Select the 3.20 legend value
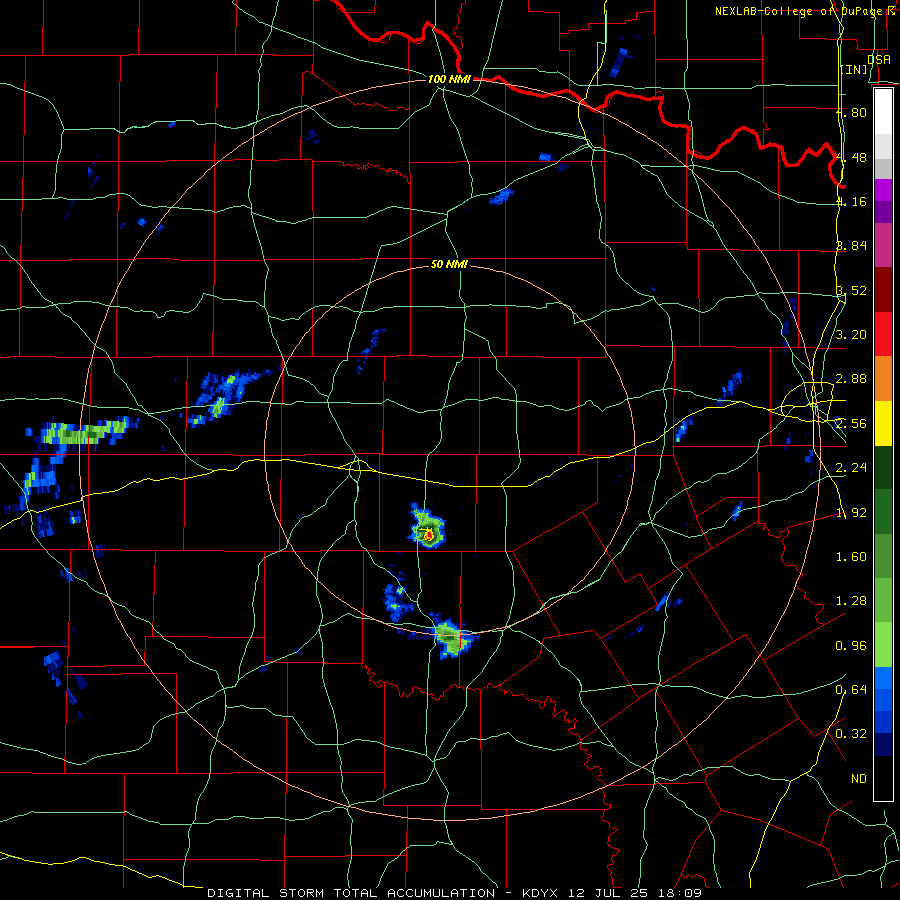Image resolution: width=900 pixels, height=900 pixels. (851, 335)
